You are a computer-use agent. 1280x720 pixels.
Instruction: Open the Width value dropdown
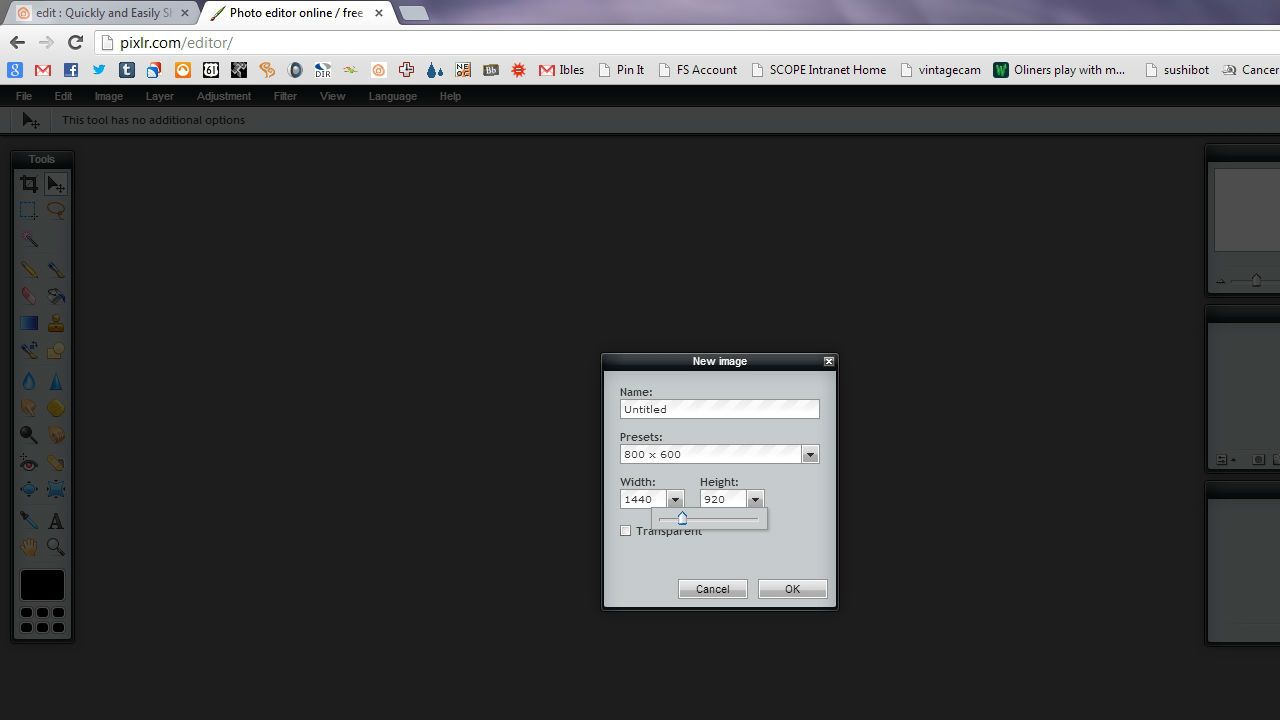click(675, 499)
